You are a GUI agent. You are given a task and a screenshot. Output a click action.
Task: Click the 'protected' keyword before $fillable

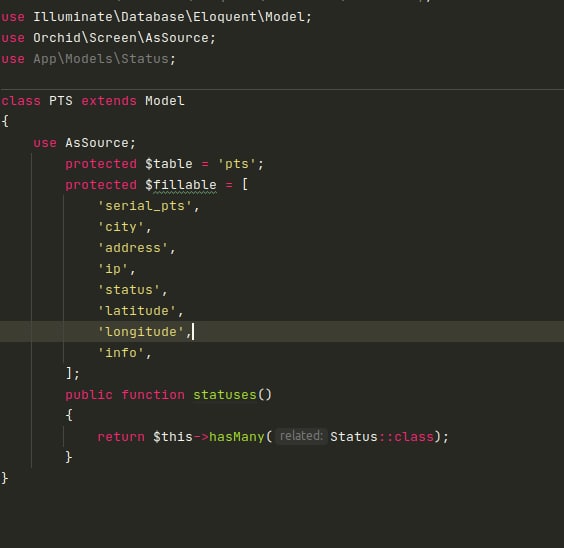[101, 185]
